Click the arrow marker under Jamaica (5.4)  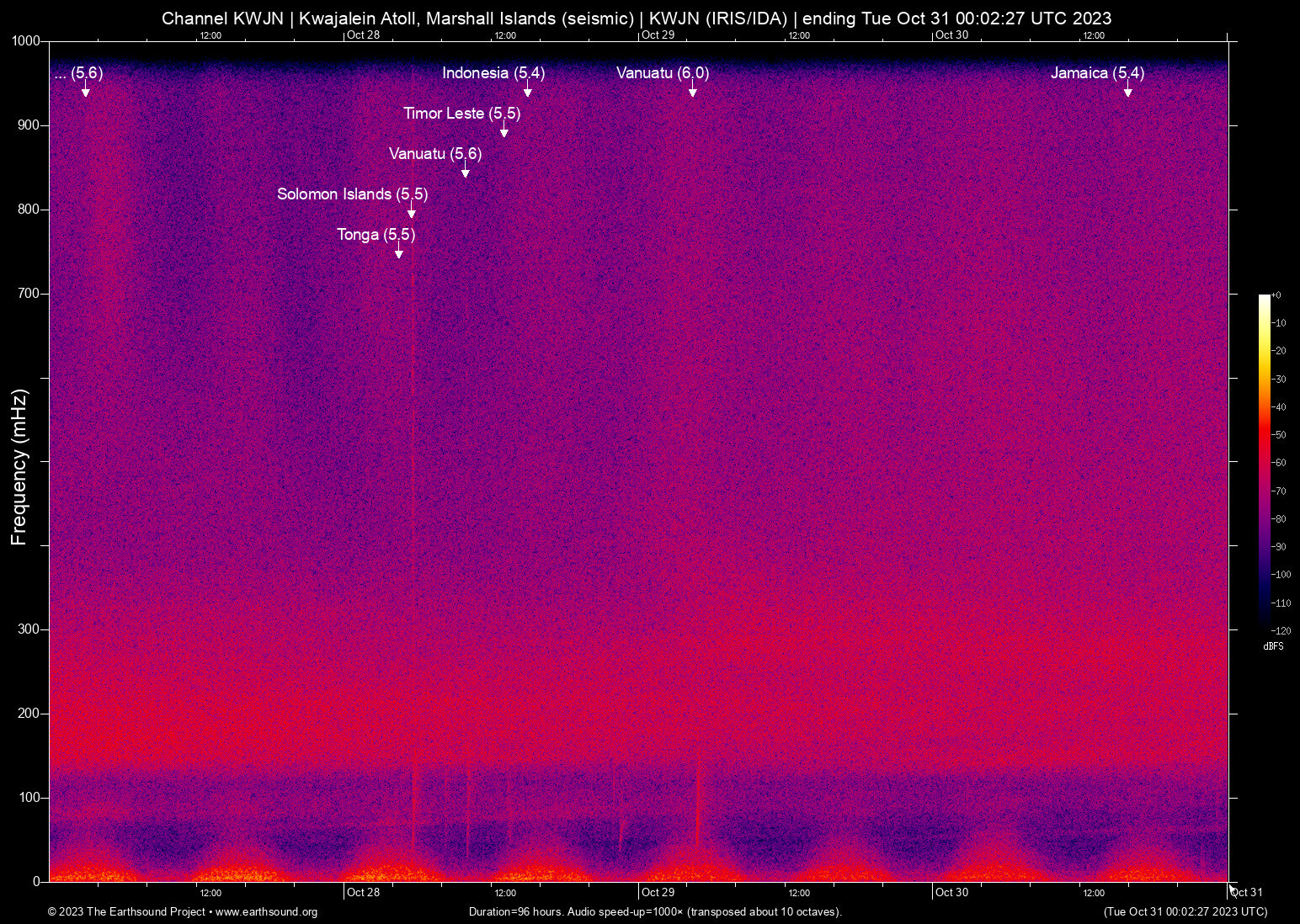click(x=1127, y=91)
